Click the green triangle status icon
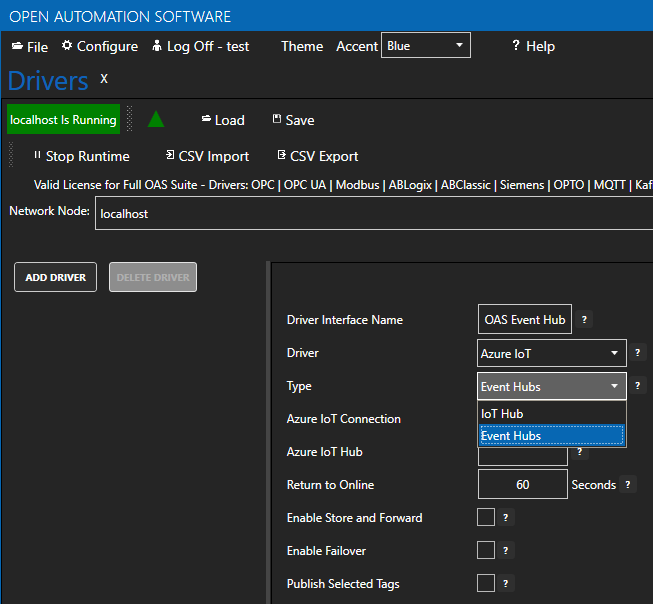The image size is (653, 604). 155,120
